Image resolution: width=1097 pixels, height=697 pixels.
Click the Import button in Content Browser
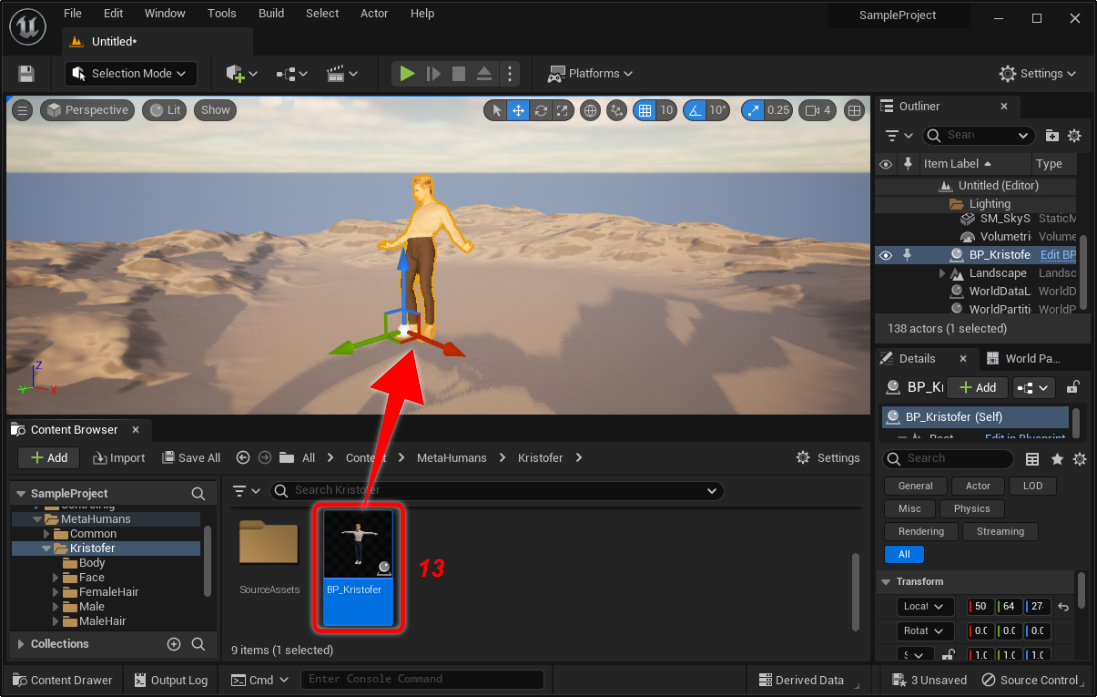[119, 458]
